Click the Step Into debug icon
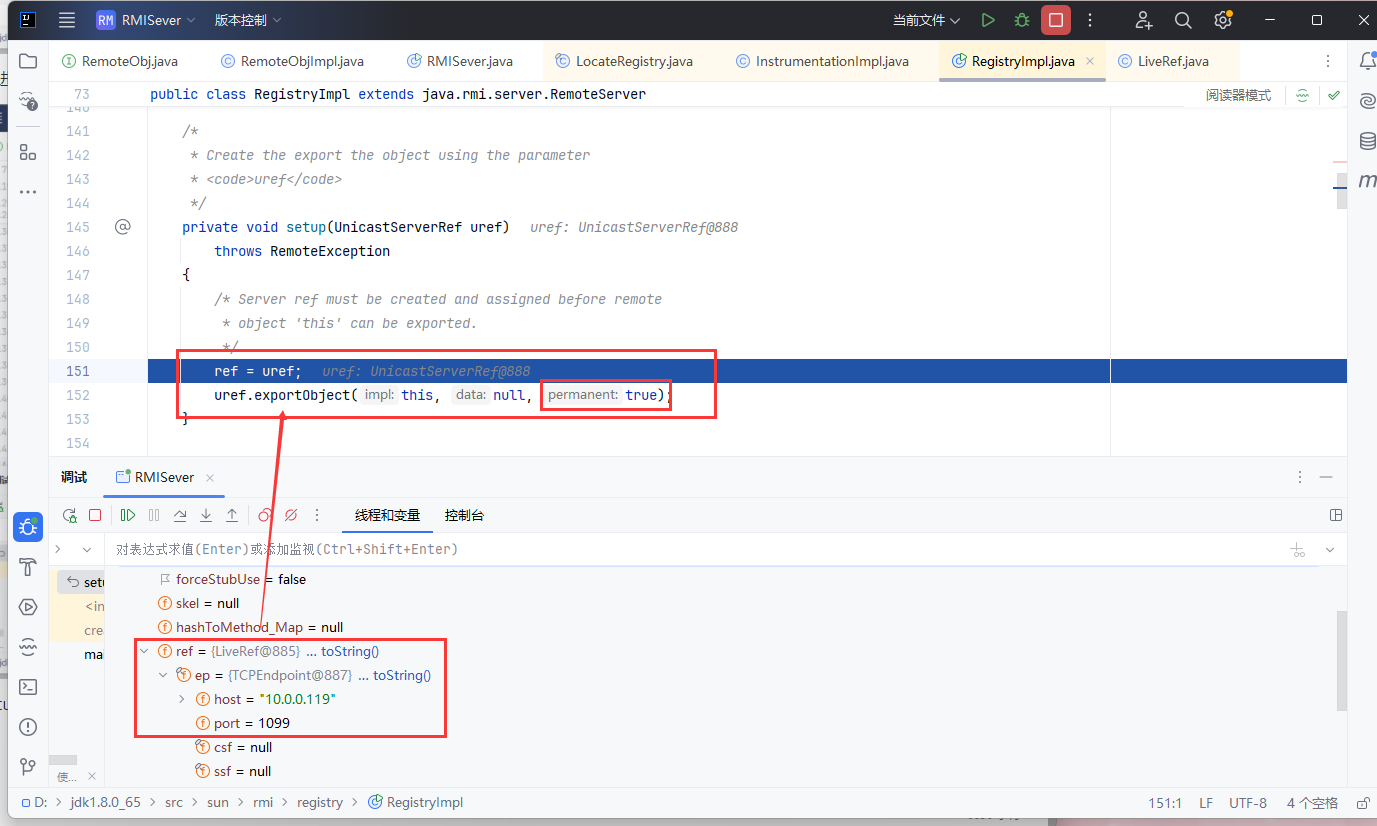 pos(206,515)
